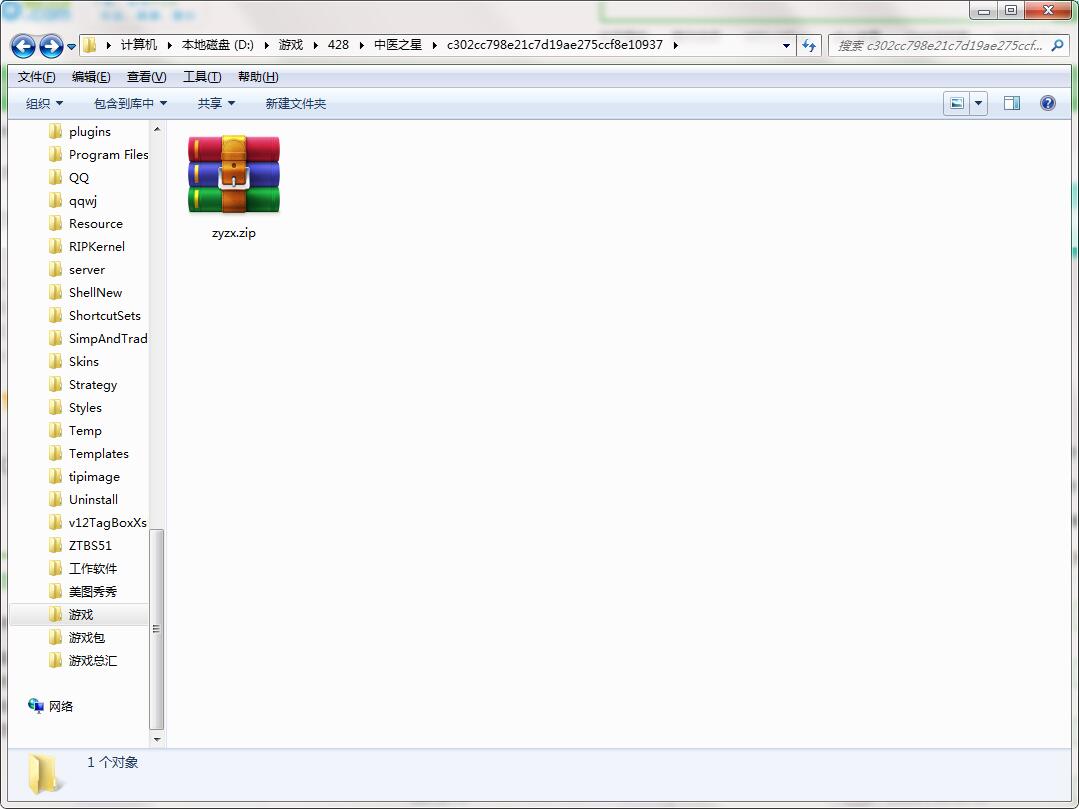
Task: Select the Strategy folder in the tree
Action: click(x=83, y=385)
